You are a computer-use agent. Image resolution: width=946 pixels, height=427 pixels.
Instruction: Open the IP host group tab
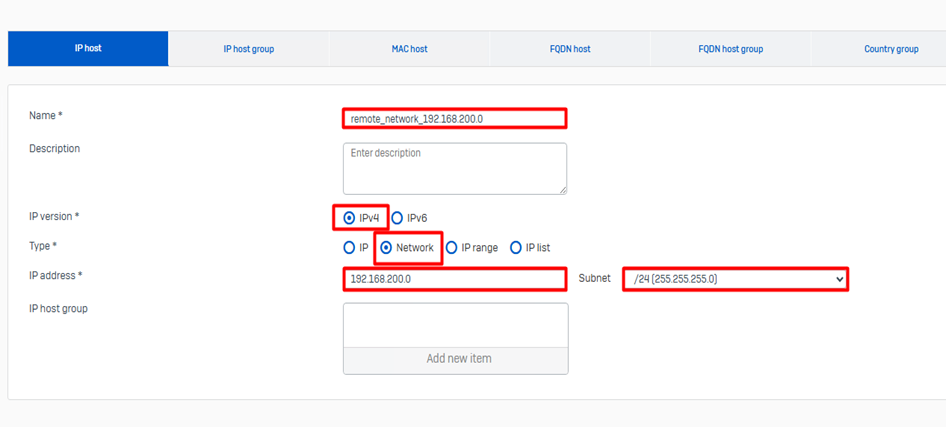(x=248, y=49)
